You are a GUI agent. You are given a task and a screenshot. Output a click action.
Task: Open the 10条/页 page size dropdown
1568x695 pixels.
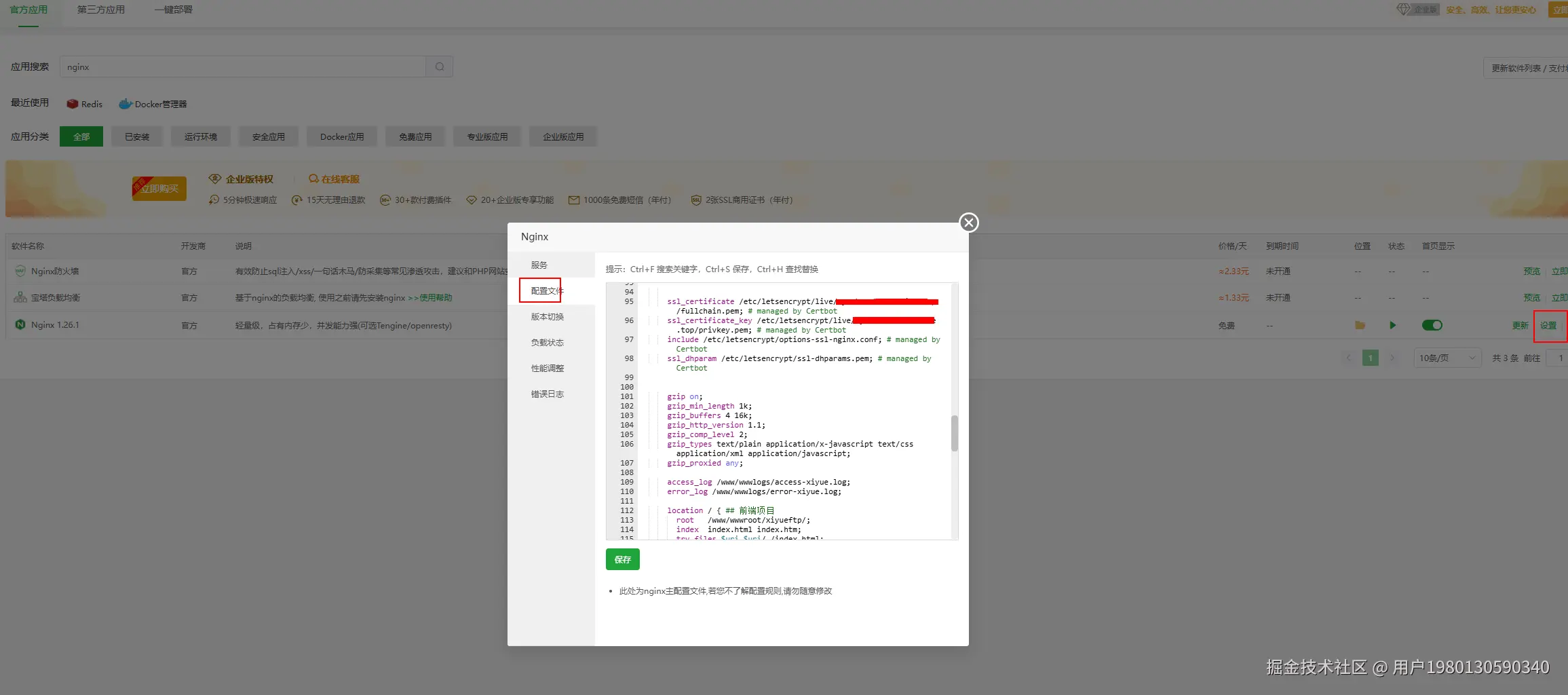click(x=1447, y=358)
